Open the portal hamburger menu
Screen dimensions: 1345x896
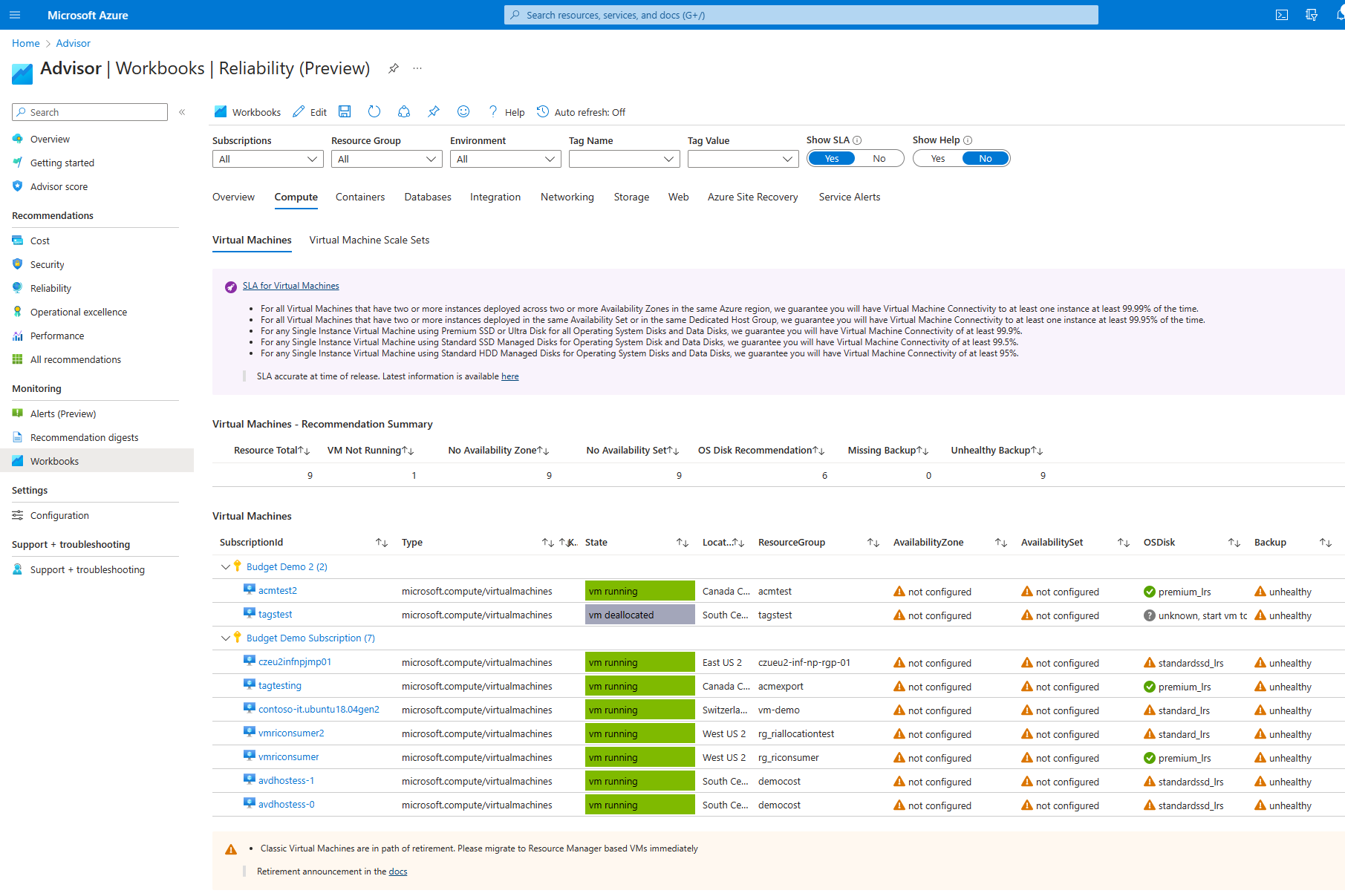click(x=15, y=15)
